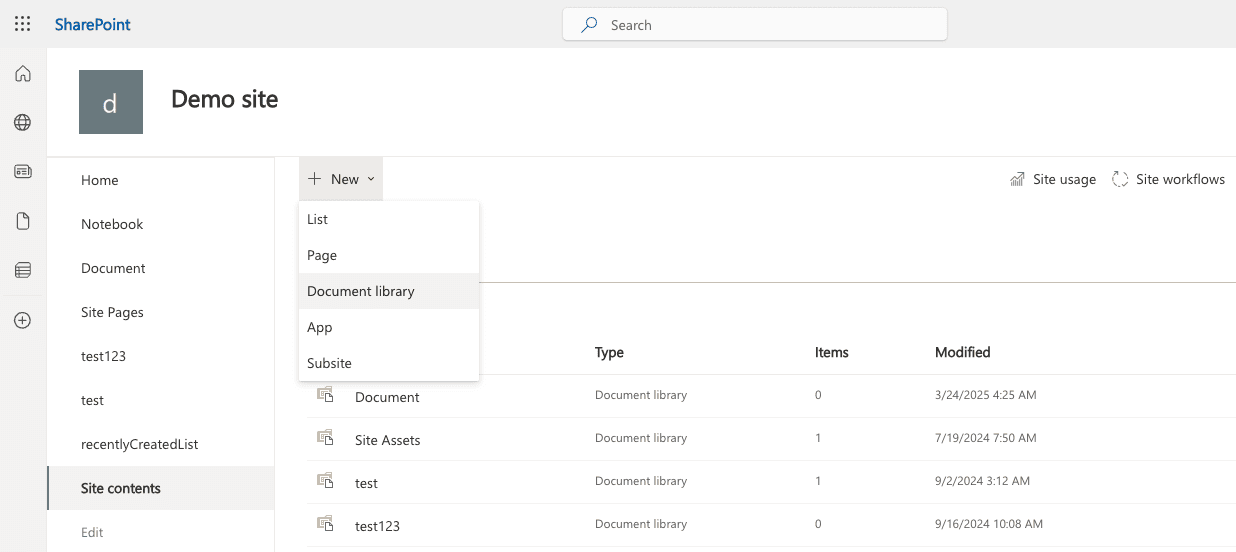Click the 9/16/2024 10:08 AM modified date
1236x552 pixels.
pos(989,523)
